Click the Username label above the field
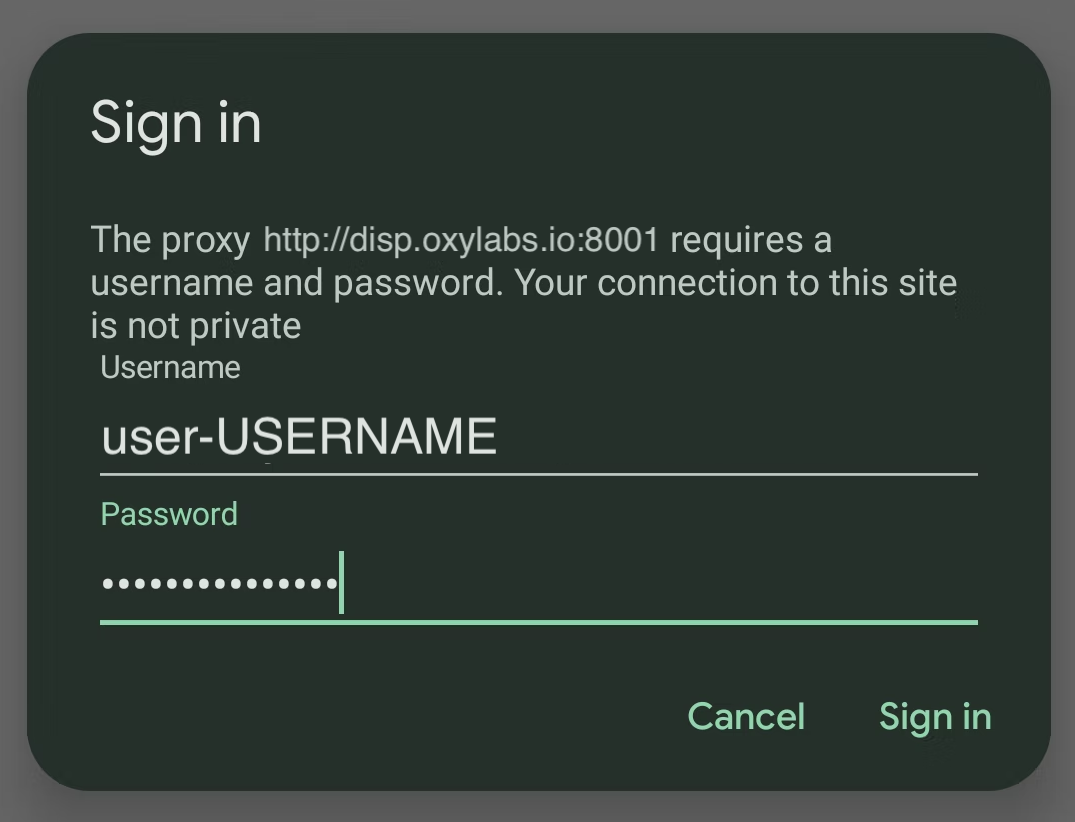This screenshot has height=822, width=1075. pyautogui.click(x=169, y=367)
